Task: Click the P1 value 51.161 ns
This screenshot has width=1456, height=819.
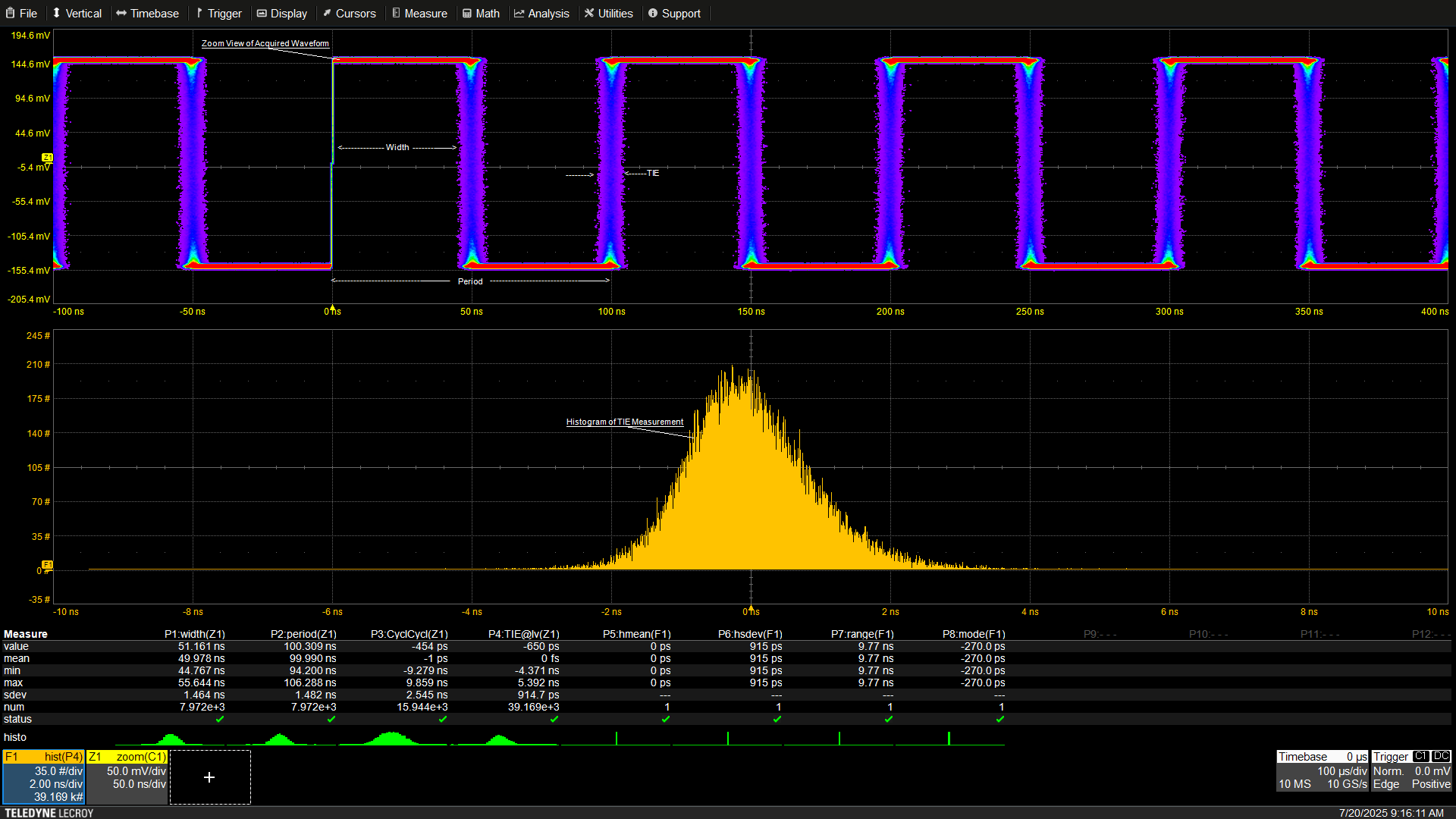Action: (x=202, y=646)
